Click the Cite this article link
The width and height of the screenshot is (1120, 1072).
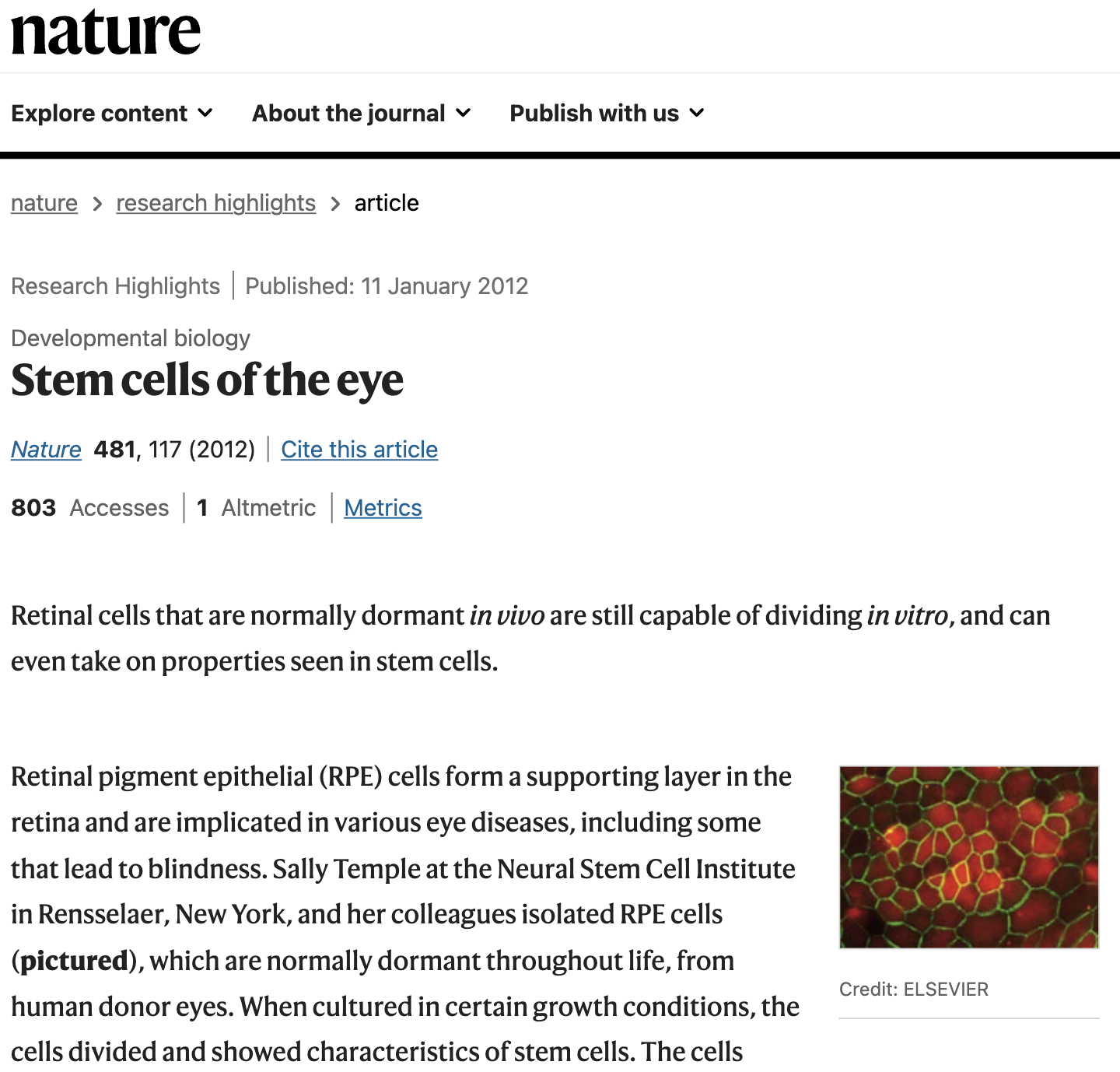tap(359, 450)
